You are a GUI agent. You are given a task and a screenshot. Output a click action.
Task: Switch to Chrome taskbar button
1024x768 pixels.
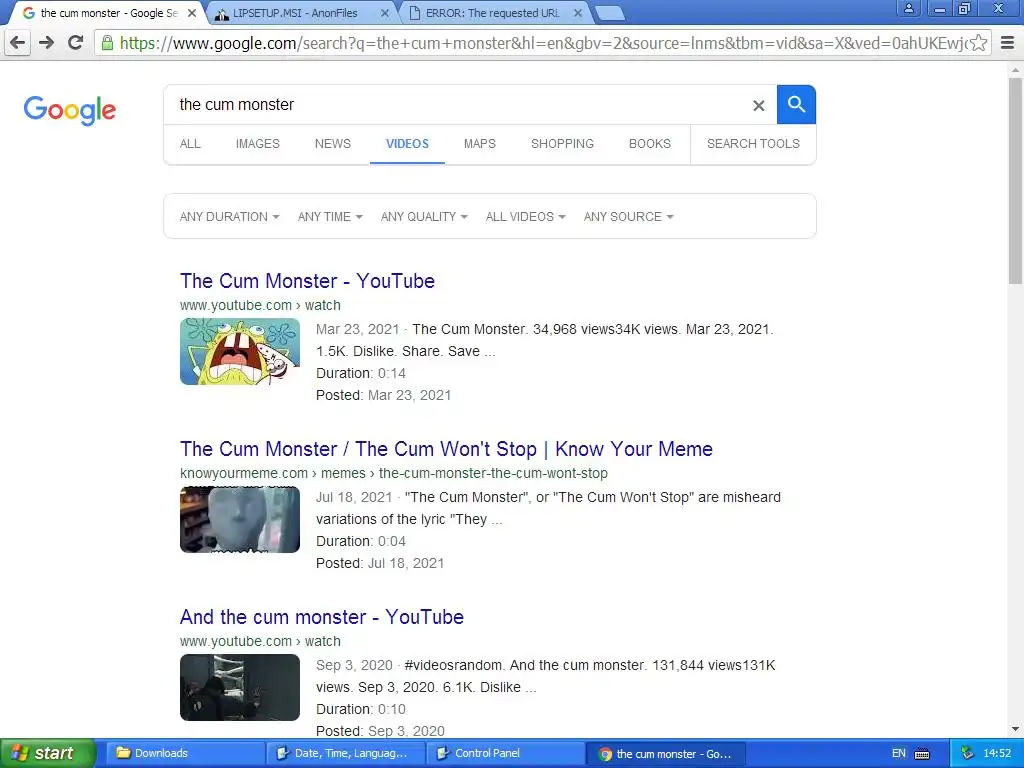tap(667, 754)
